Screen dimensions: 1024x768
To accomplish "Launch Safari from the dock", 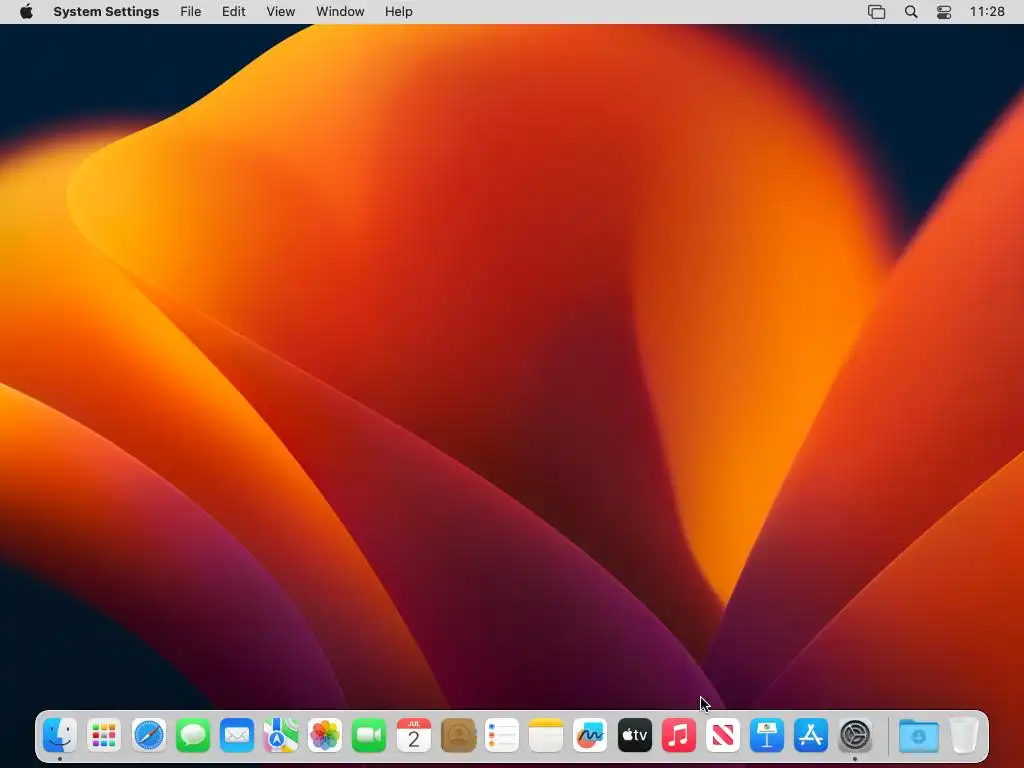I will pyautogui.click(x=148, y=735).
